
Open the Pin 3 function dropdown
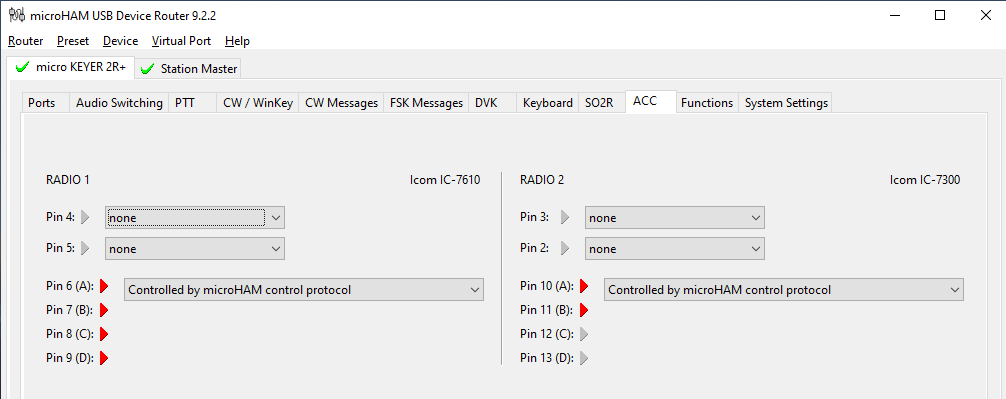coord(674,217)
